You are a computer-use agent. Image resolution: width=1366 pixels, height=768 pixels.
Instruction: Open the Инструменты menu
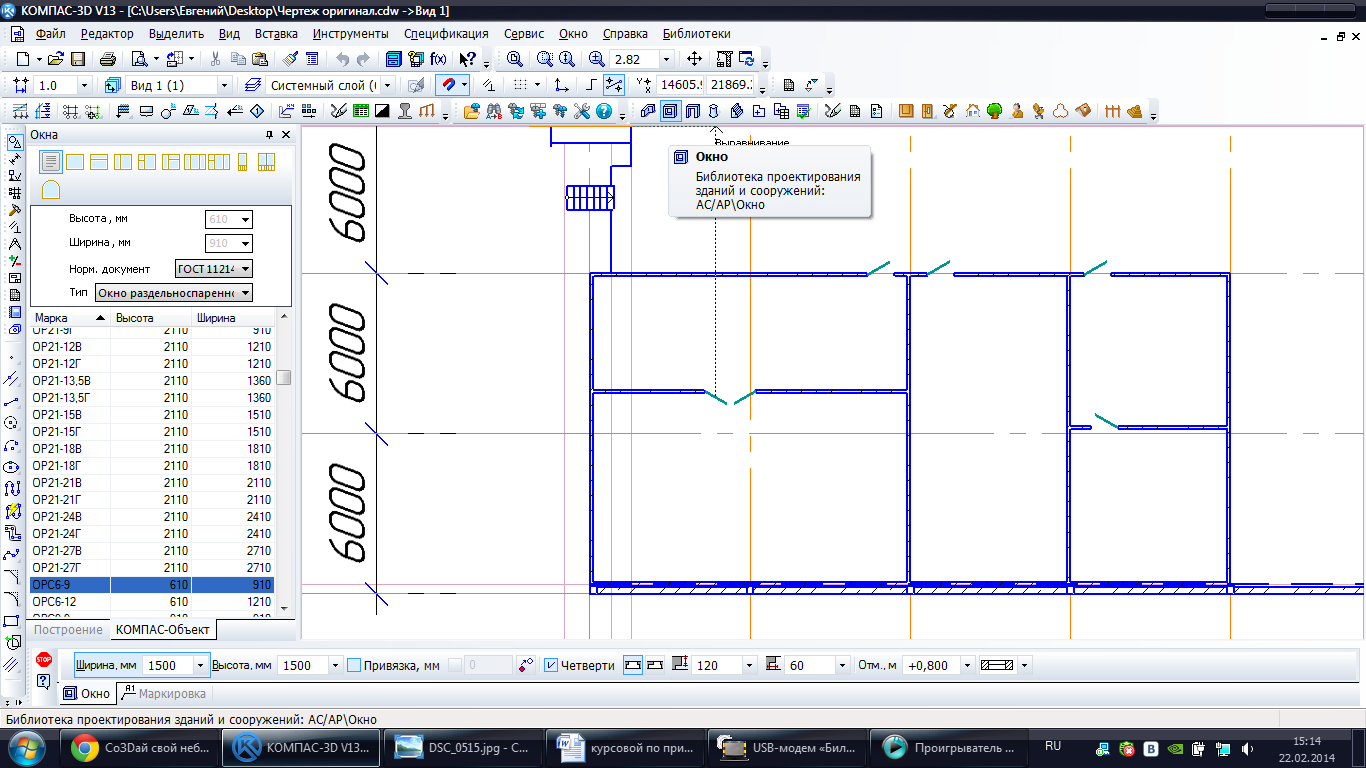click(x=350, y=33)
